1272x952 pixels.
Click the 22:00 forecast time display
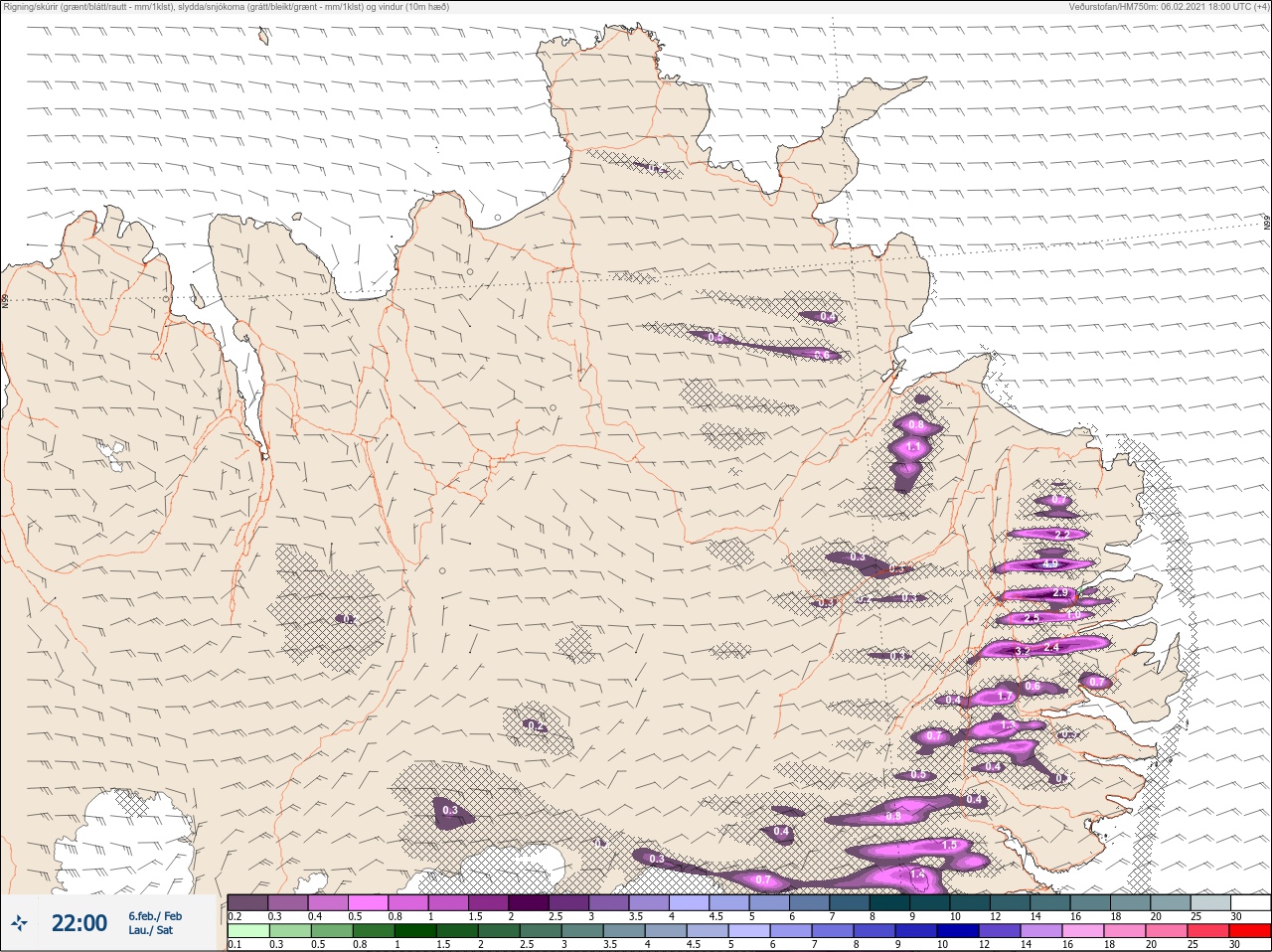tap(79, 923)
